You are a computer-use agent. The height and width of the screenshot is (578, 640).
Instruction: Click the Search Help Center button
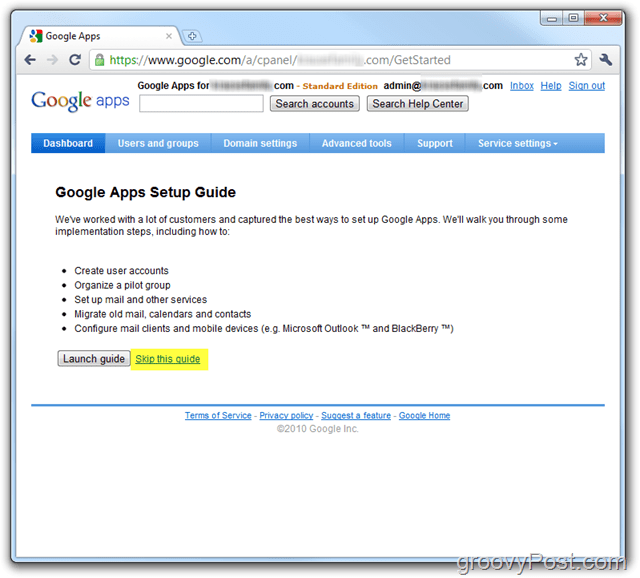coord(418,104)
